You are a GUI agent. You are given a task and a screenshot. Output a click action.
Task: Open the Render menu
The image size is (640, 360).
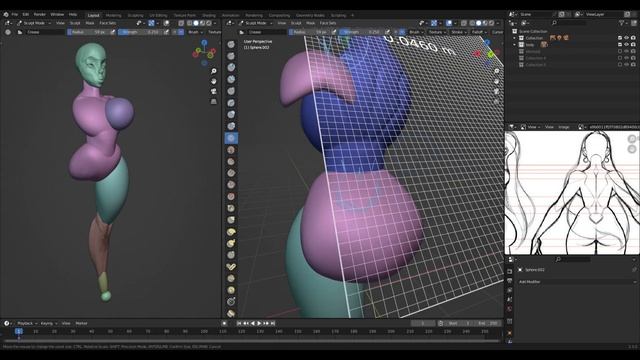(x=40, y=14)
